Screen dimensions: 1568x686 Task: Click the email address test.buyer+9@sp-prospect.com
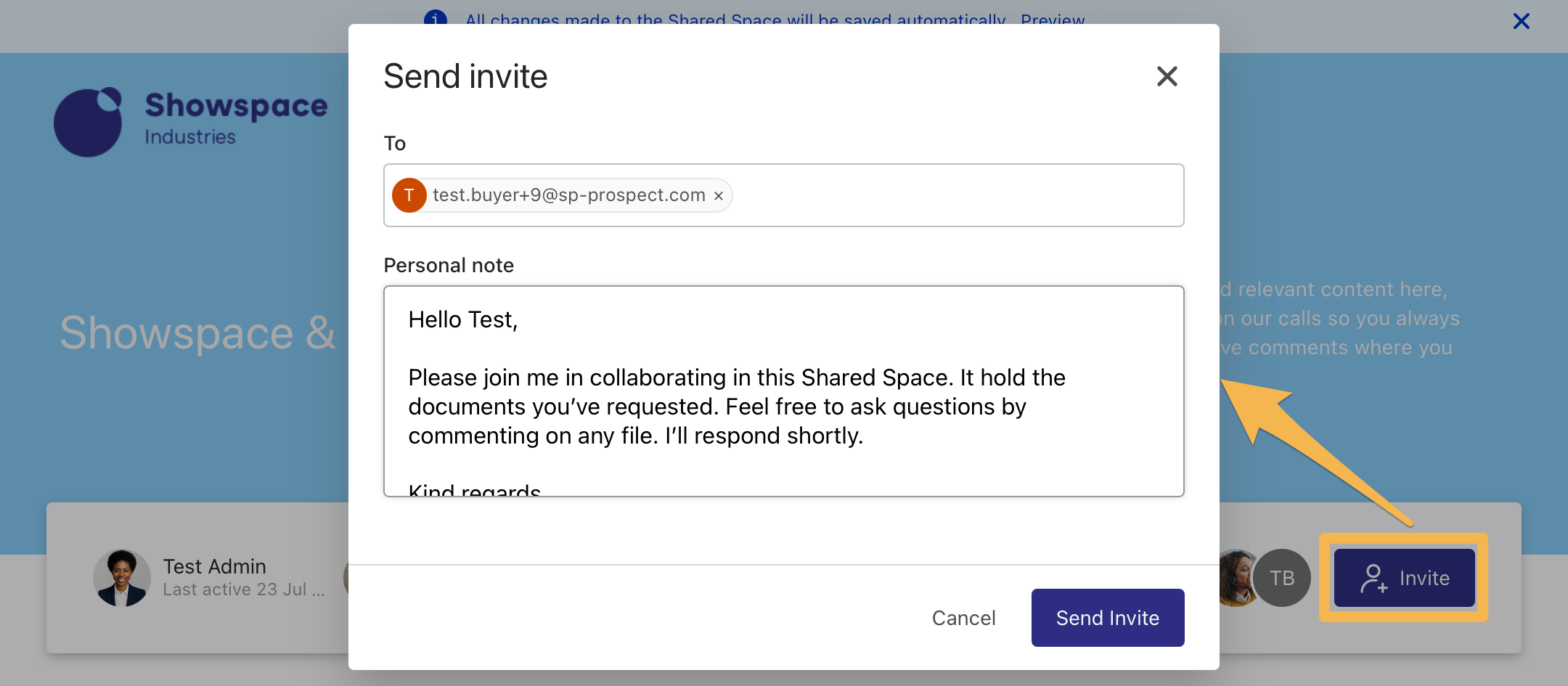click(568, 195)
